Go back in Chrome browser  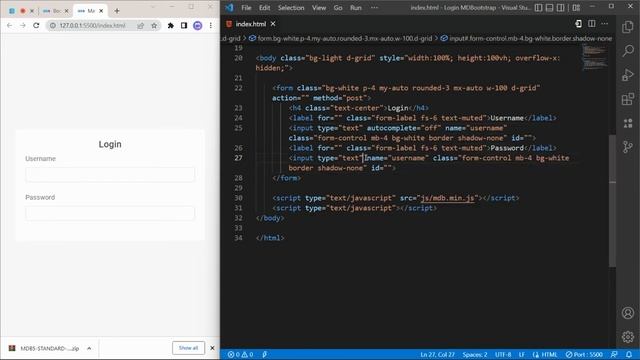click(9, 25)
